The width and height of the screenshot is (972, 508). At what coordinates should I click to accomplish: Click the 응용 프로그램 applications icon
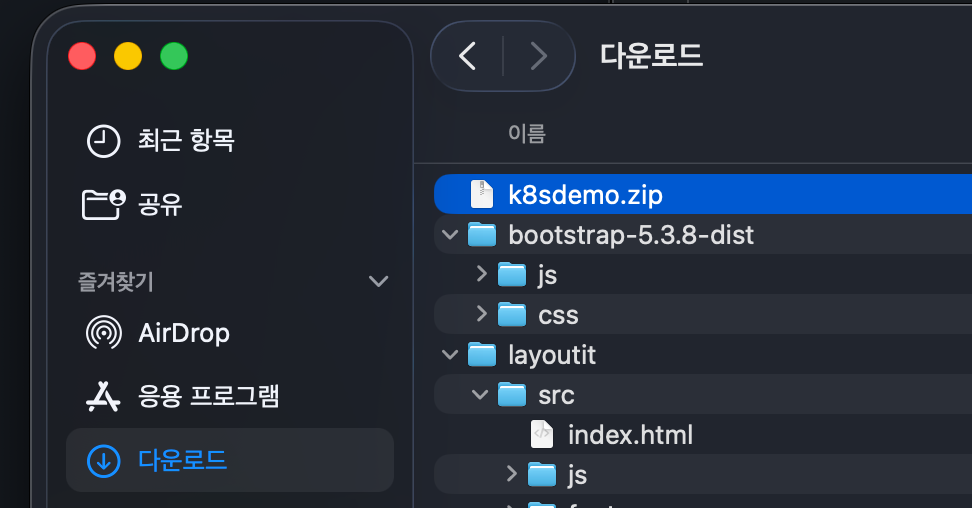pos(103,396)
